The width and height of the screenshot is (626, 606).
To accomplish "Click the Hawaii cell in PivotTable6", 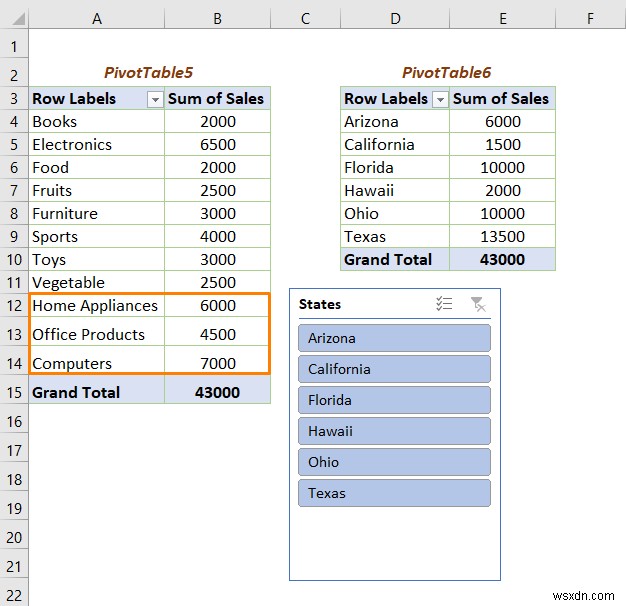I will (395, 190).
